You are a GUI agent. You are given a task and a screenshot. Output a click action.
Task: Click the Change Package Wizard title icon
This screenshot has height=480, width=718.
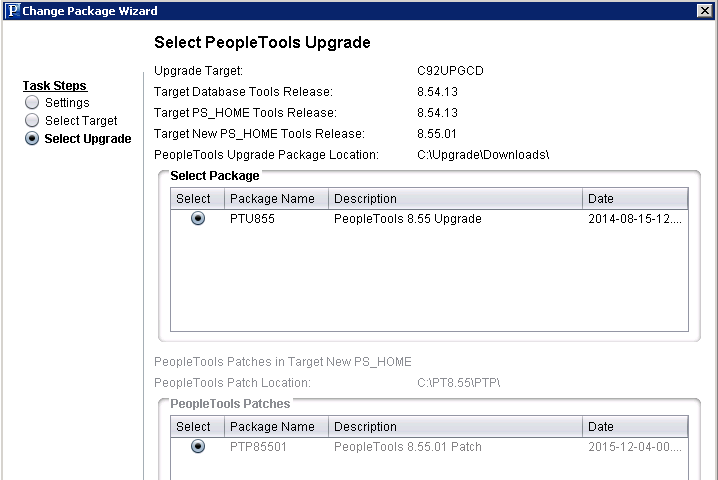coord(13,11)
